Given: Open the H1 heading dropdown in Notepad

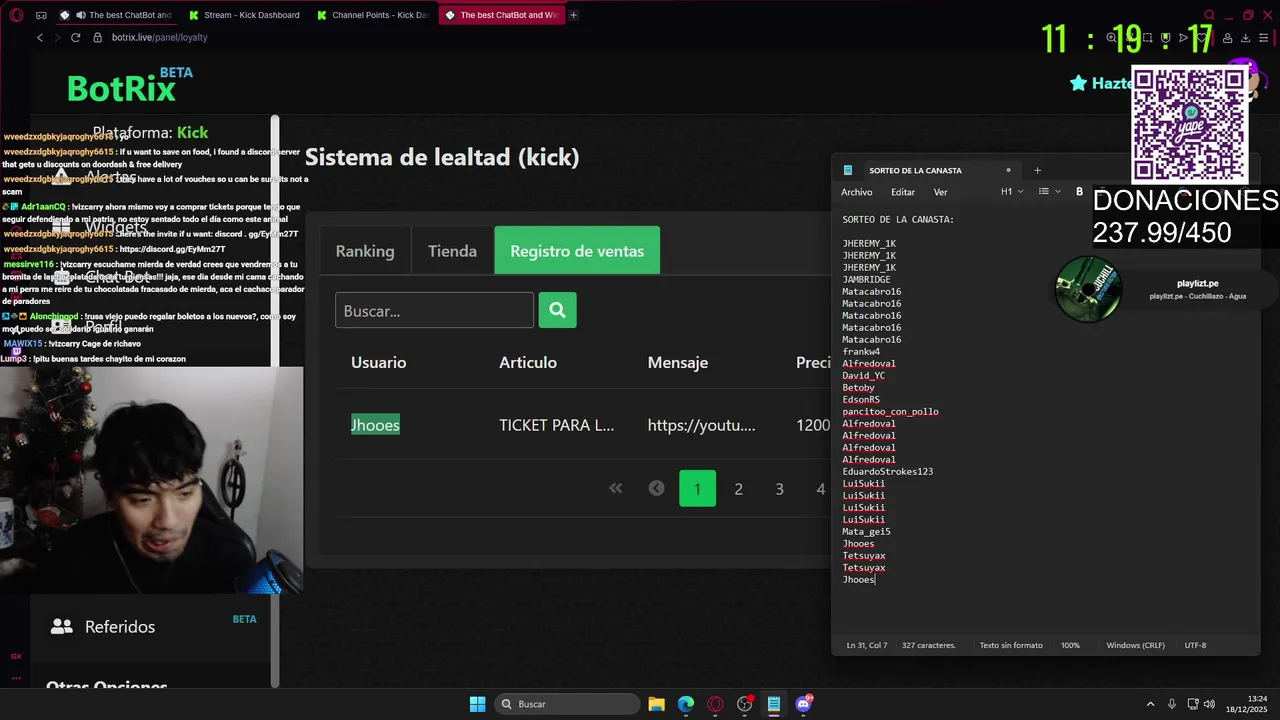Looking at the screenshot, I should click(1012, 191).
